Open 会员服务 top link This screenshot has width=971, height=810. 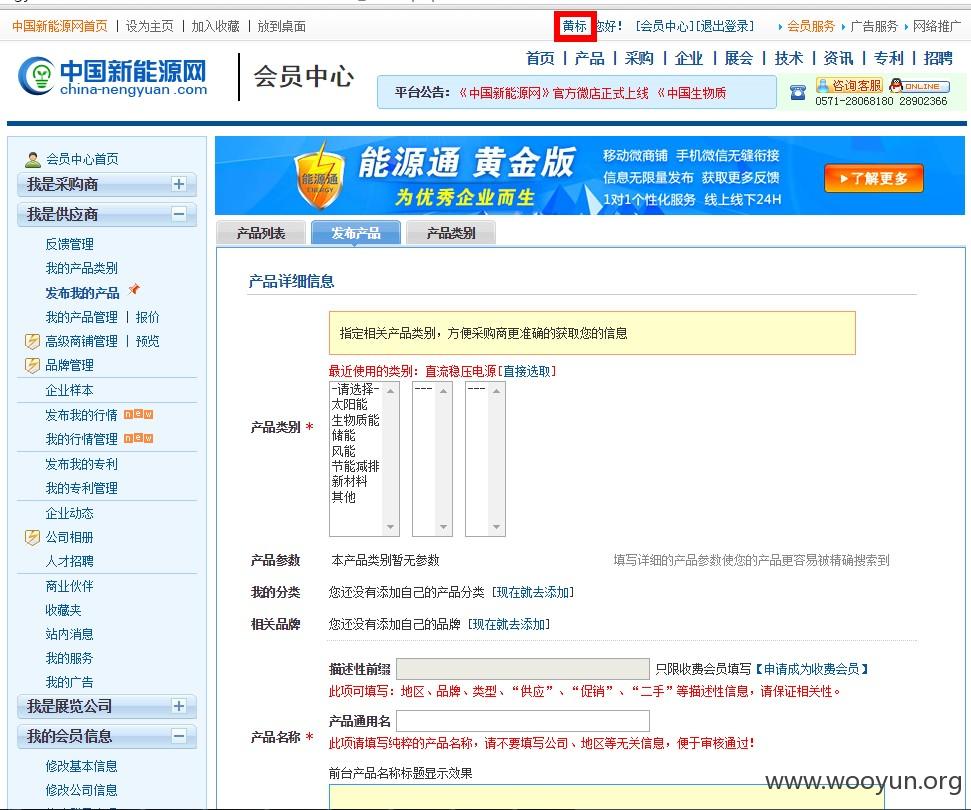click(811, 26)
